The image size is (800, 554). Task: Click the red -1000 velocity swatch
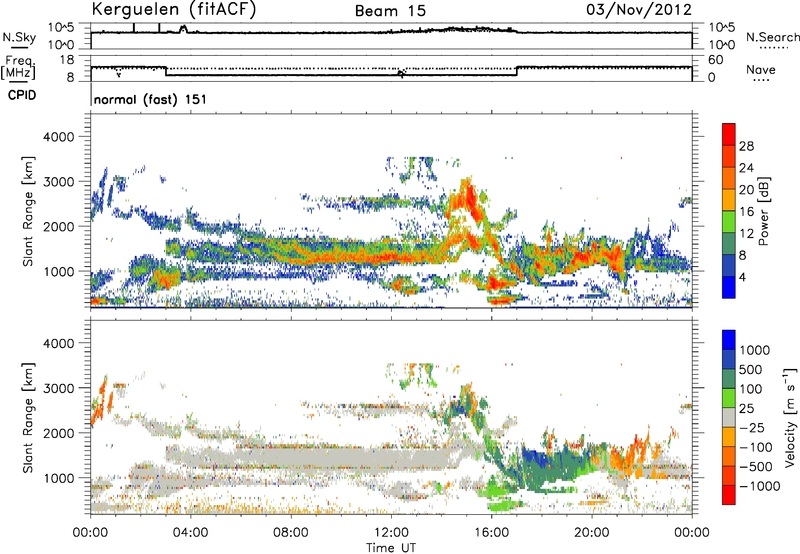(x=729, y=495)
